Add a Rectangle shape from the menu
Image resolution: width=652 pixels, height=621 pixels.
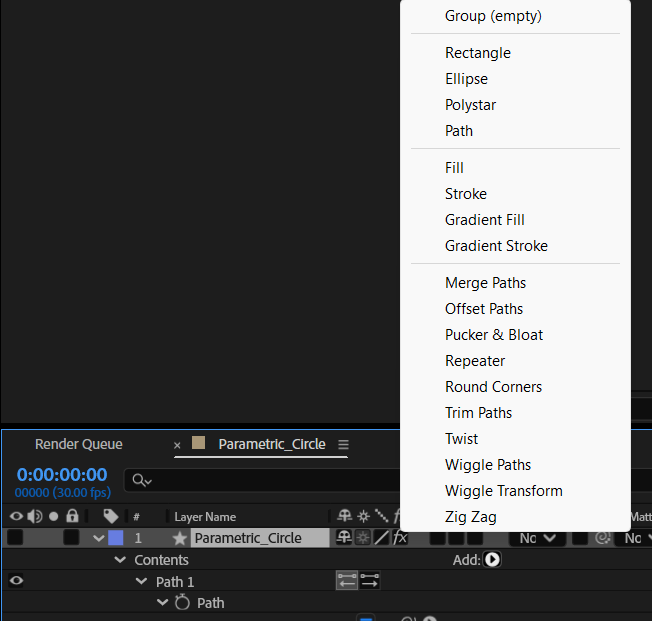point(478,53)
